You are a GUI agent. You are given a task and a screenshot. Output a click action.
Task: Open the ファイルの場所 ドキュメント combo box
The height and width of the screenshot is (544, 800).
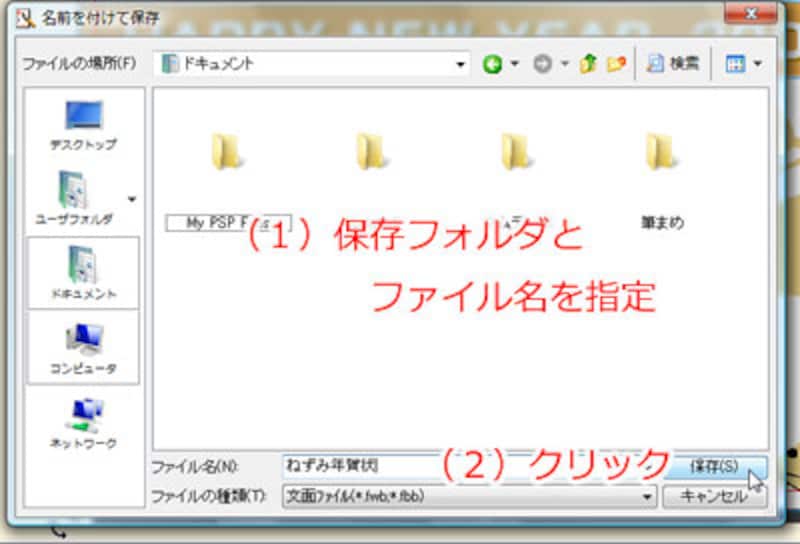click(x=311, y=64)
